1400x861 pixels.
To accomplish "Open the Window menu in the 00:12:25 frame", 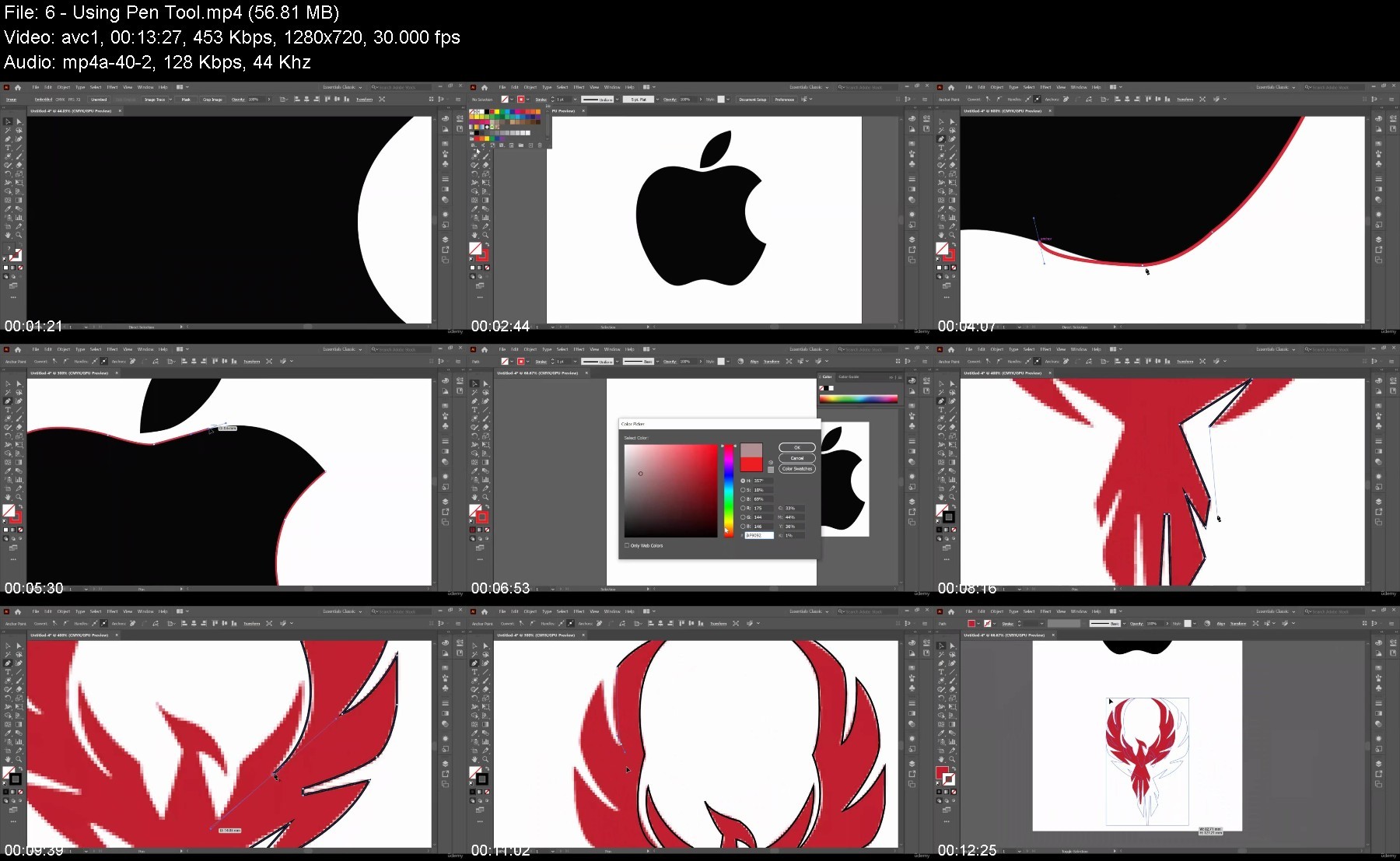I will click(x=1079, y=611).
